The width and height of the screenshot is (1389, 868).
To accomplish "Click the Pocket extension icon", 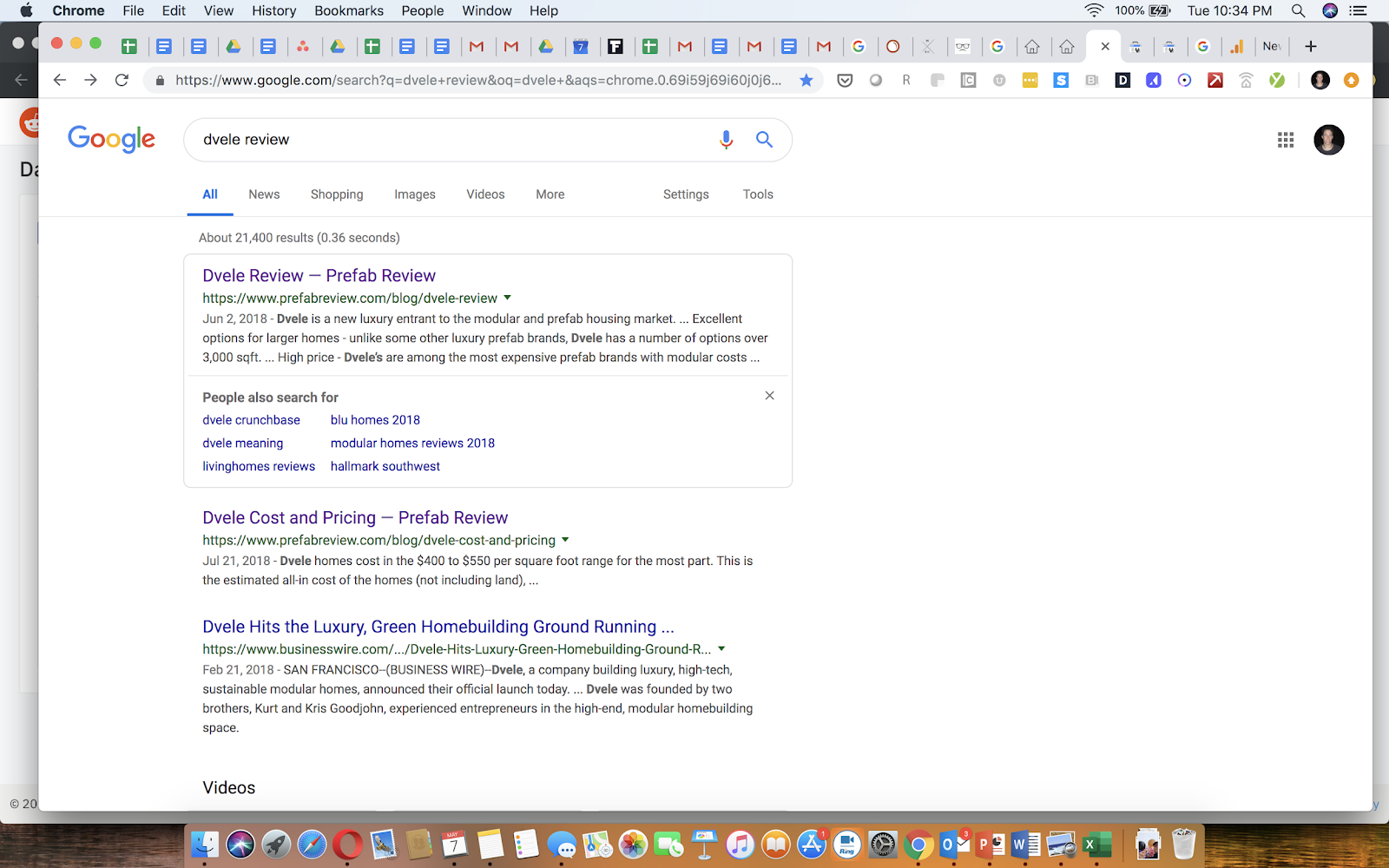I will (845, 80).
